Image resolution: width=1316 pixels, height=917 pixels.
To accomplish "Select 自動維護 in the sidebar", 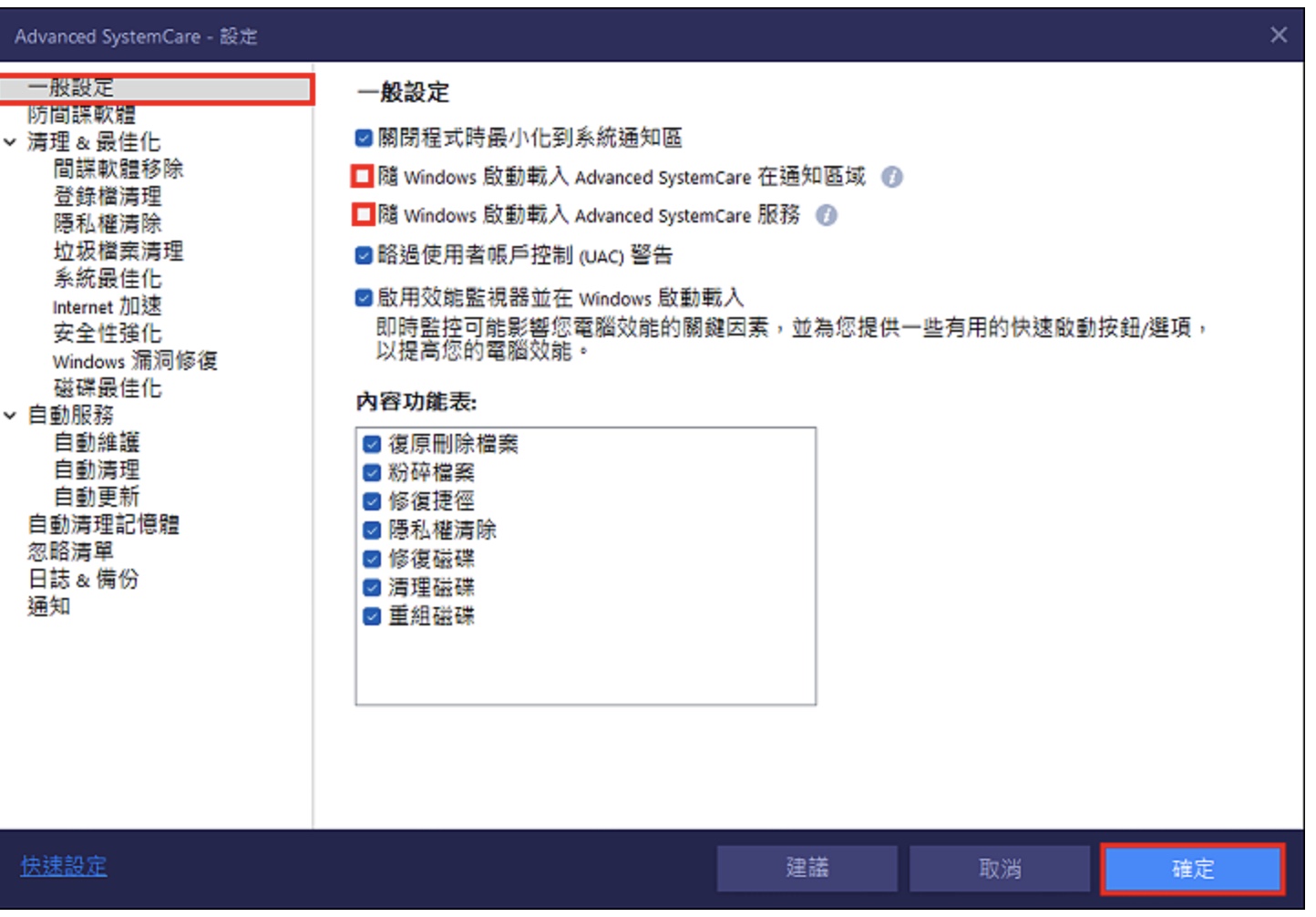I will pos(97,443).
